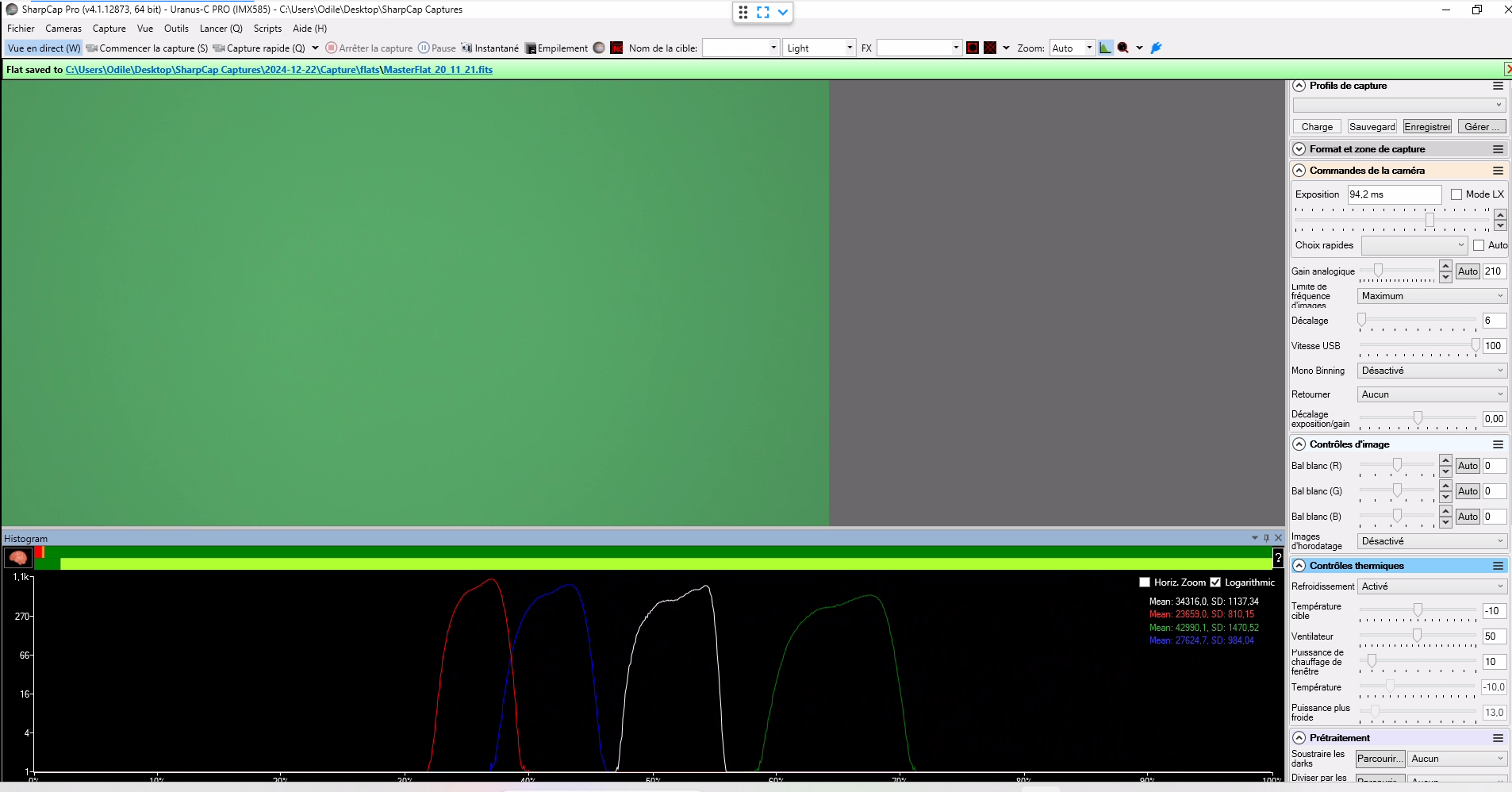Click the blue plug hardware icon
The image size is (1512, 792).
pyautogui.click(x=1157, y=48)
